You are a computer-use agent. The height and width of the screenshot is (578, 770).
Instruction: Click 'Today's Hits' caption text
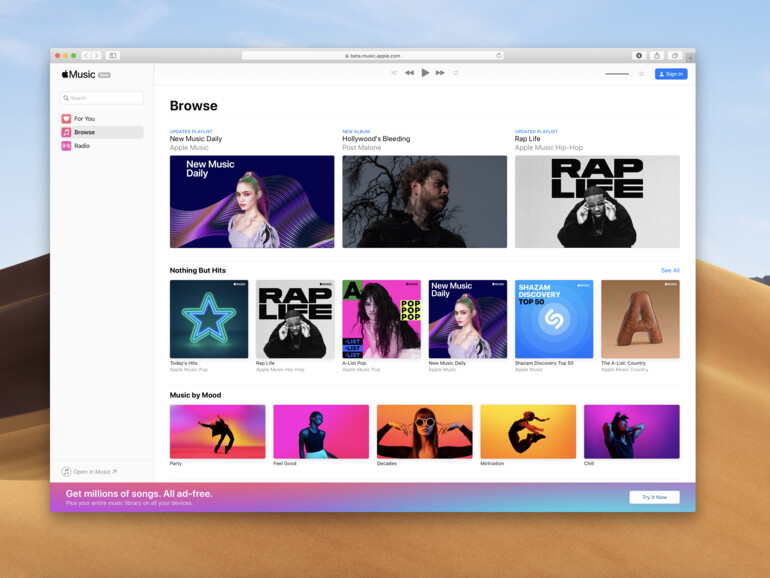point(184,363)
